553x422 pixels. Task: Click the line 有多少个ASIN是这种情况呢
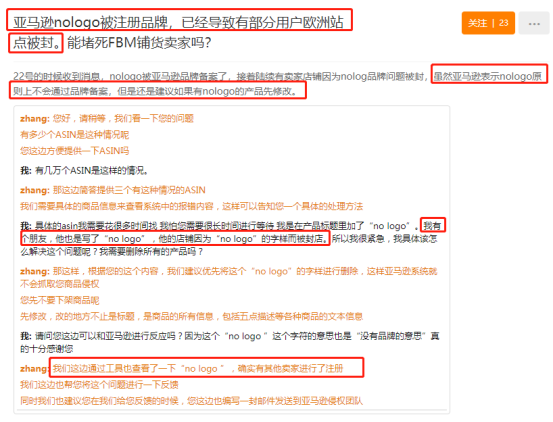point(74,134)
